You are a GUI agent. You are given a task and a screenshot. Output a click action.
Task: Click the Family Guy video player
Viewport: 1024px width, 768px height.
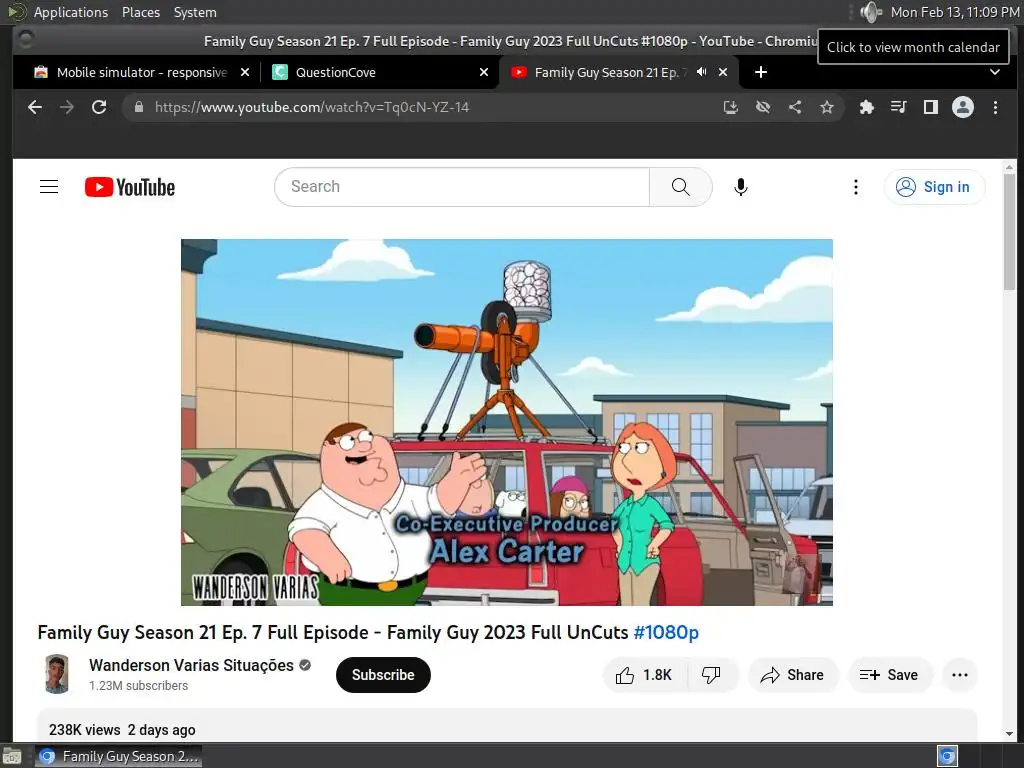pos(507,422)
